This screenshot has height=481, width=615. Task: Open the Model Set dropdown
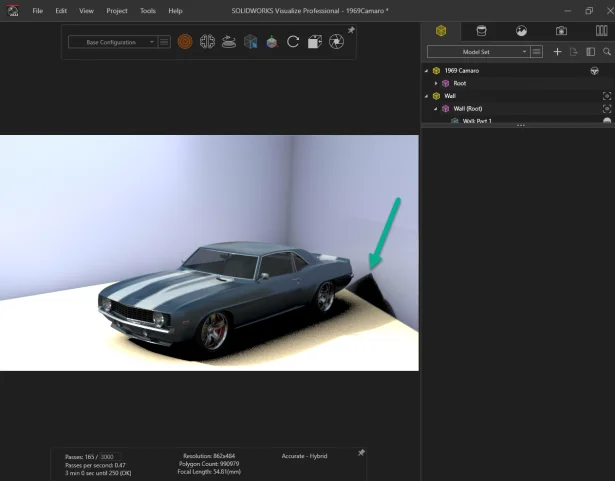(477, 51)
